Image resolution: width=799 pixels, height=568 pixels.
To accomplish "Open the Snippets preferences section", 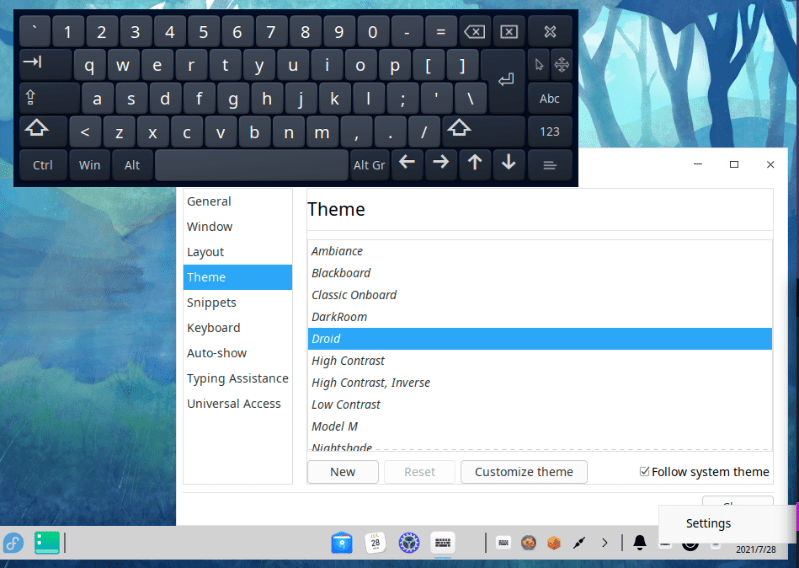I will 237,303.
